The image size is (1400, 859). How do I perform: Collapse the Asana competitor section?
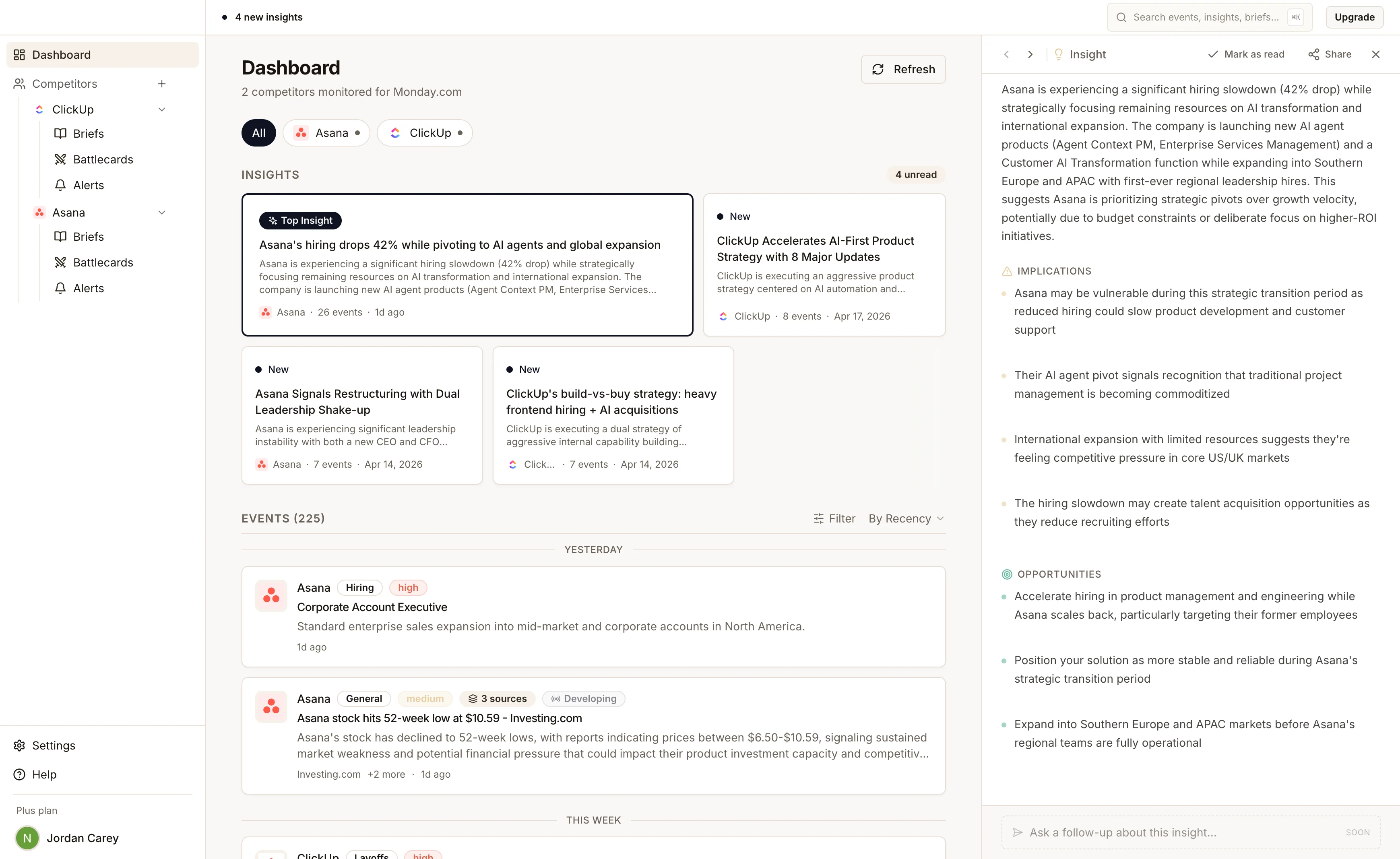pyautogui.click(x=162, y=212)
